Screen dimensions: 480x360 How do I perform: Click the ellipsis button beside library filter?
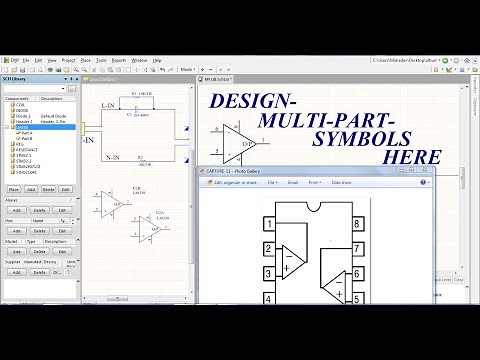[x=72, y=88]
